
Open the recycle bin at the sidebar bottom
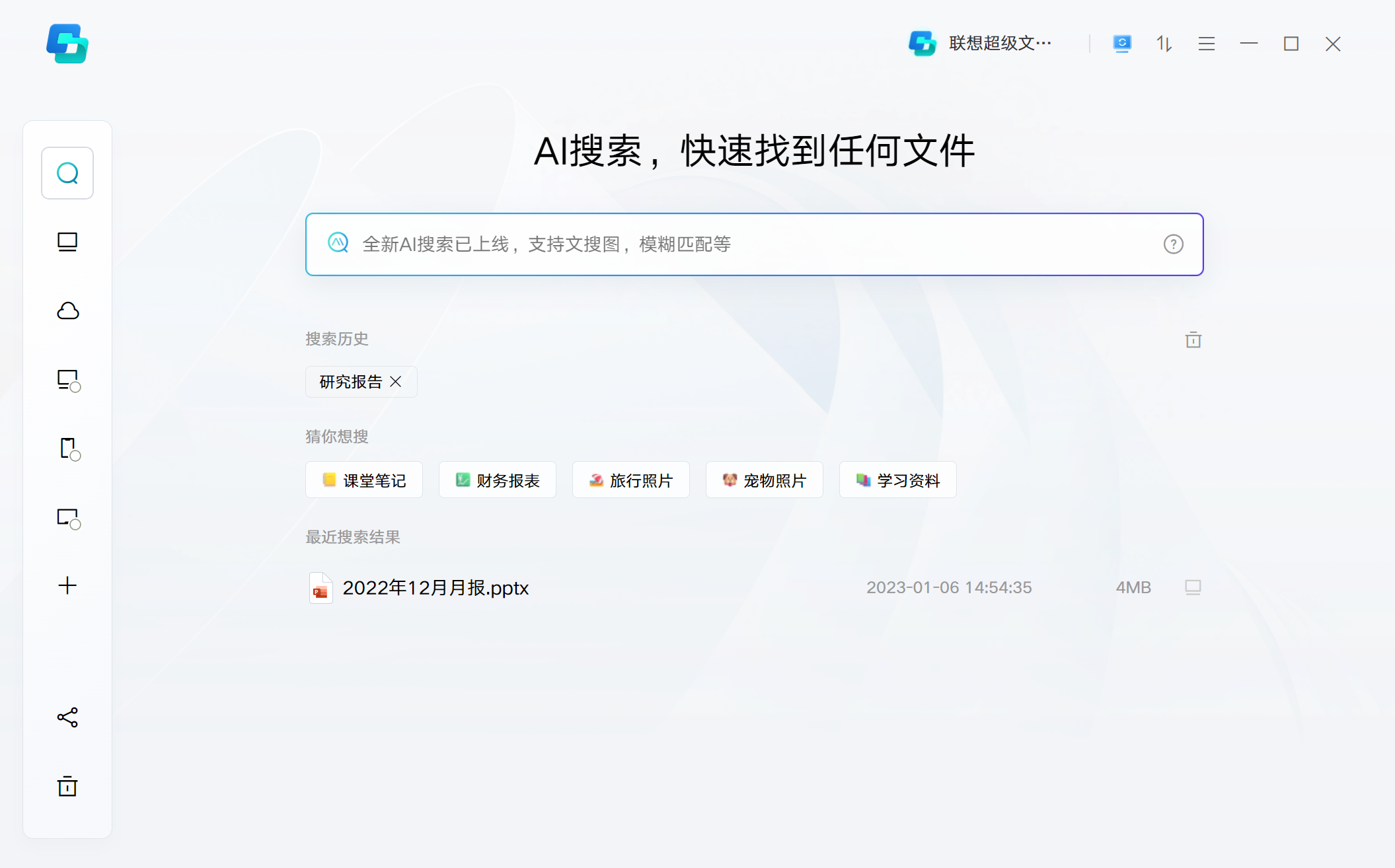[x=67, y=787]
